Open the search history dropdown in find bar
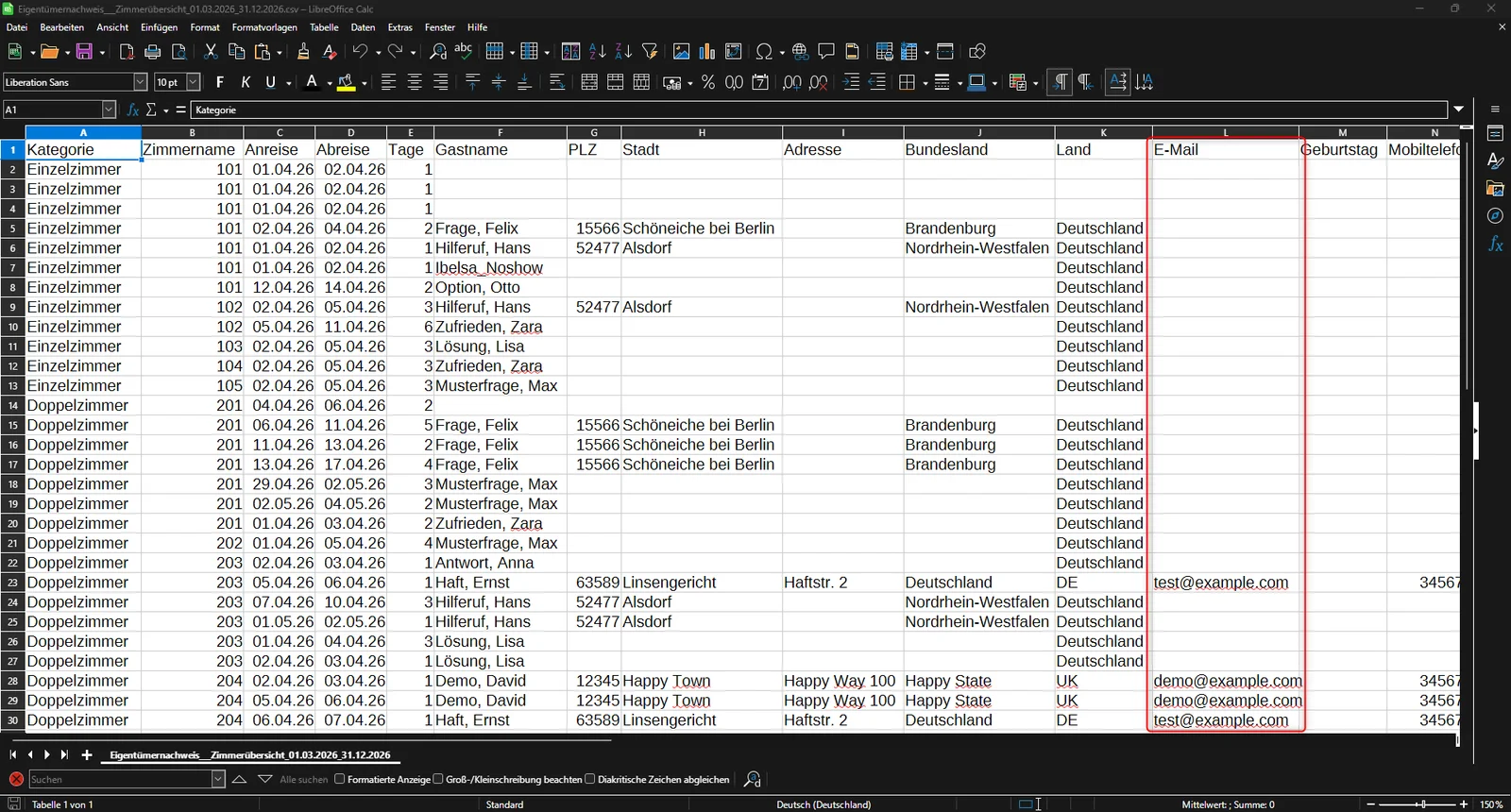Screen dimensions: 1511x812 [x=218, y=779]
